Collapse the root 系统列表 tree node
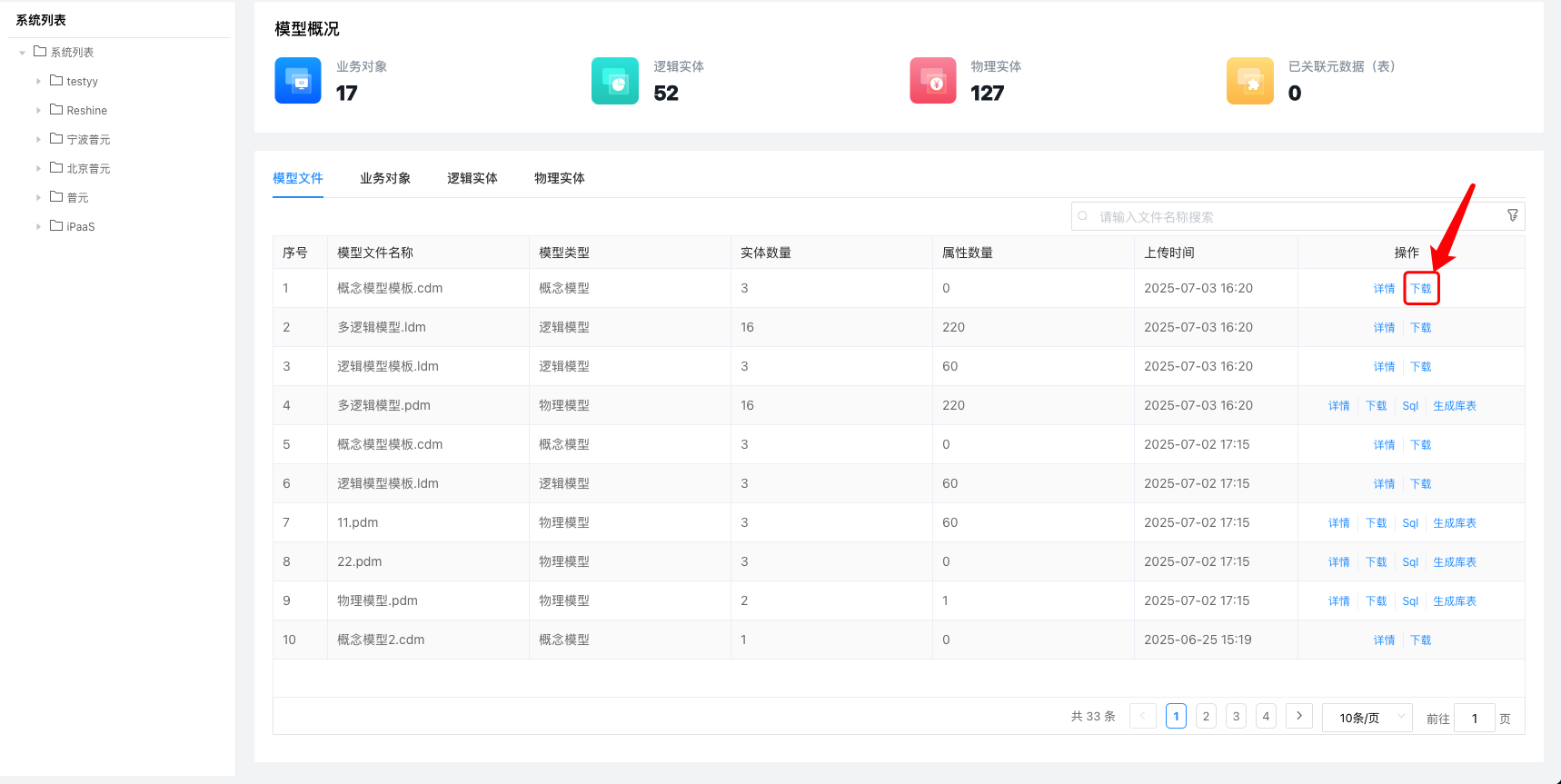The image size is (1561, 784). click(22, 53)
